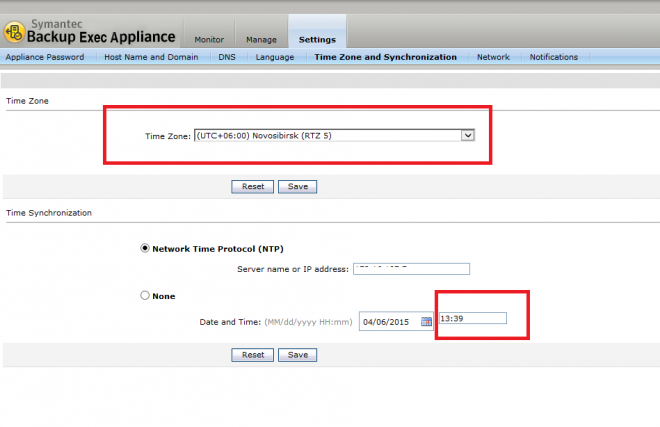Screen dimensions: 660x427
Task: Save the Time Zone setting
Action: point(298,187)
